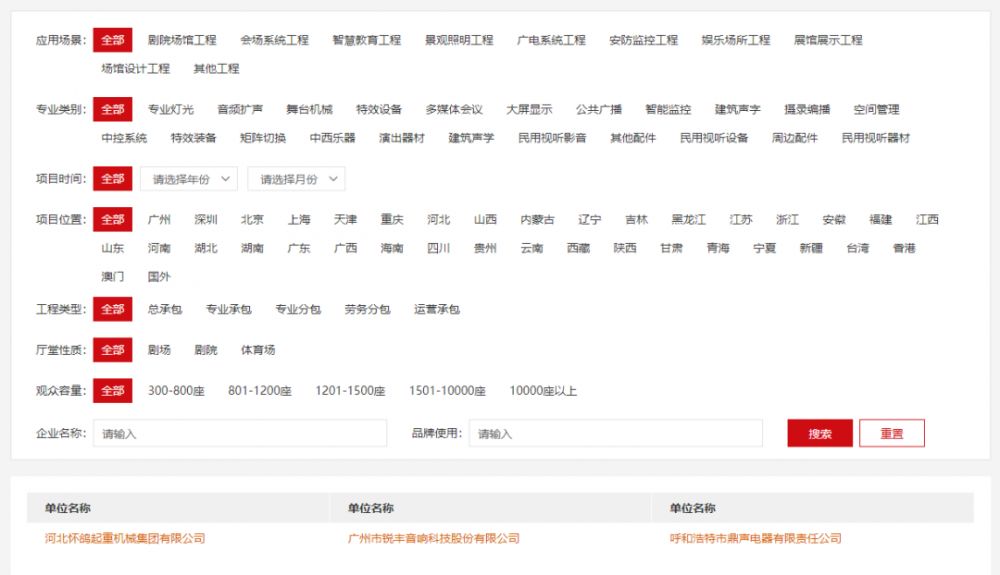Filter by 大屏显示 category
The height and width of the screenshot is (575, 1000).
click(529, 109)
